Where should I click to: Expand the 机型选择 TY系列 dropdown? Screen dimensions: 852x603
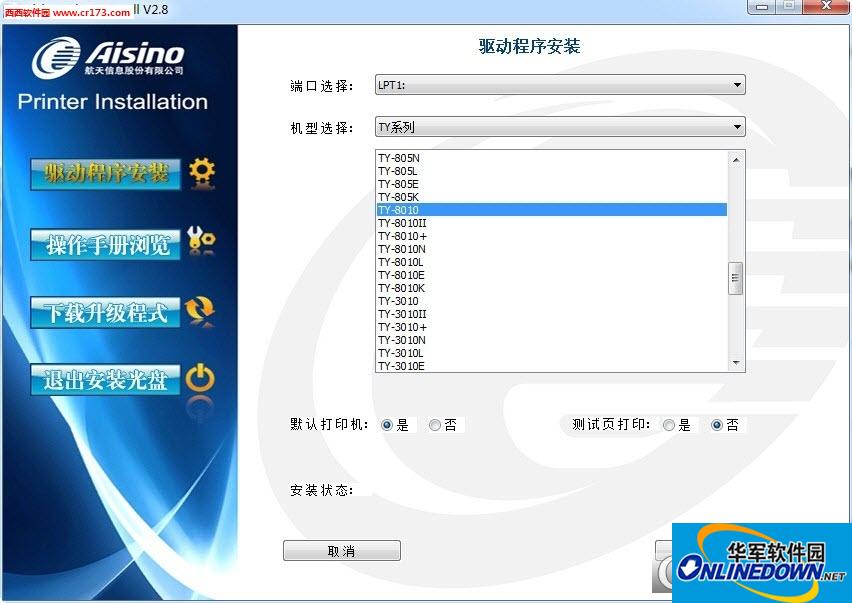pyautogui.click(x=560, y=127)
